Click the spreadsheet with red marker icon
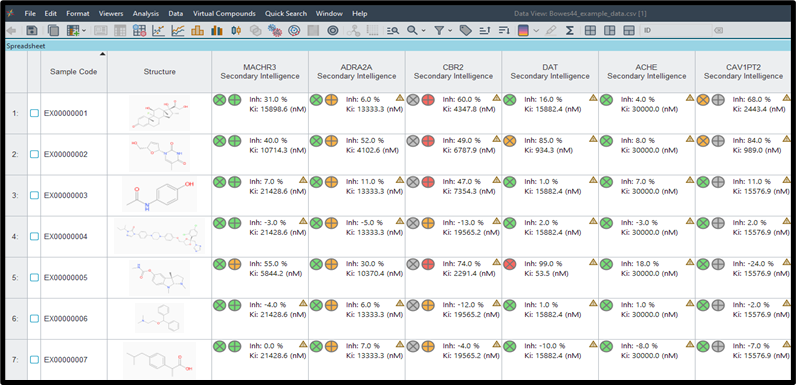 pos(140,30)
